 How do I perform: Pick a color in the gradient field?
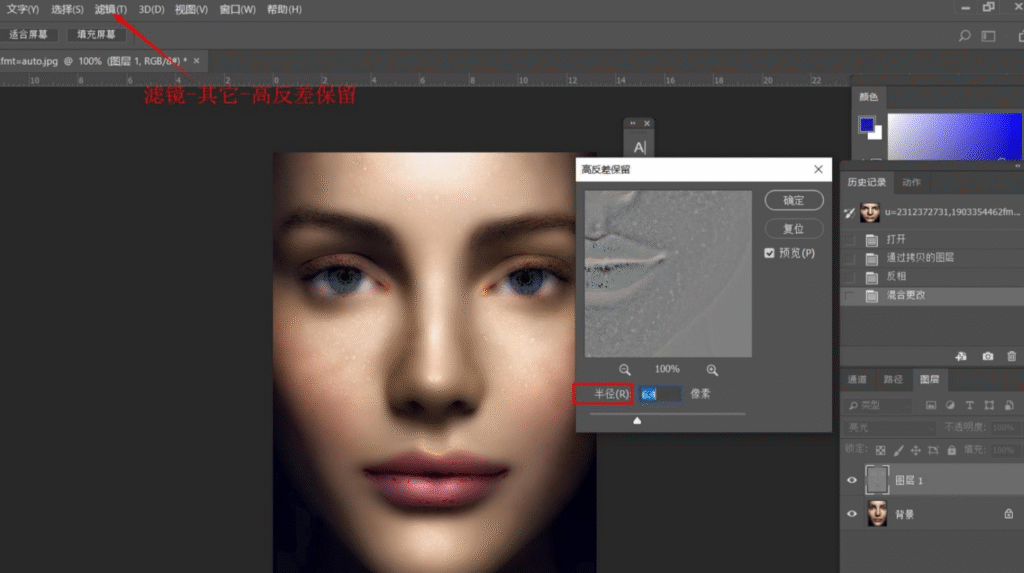click(x=954, y=136)
